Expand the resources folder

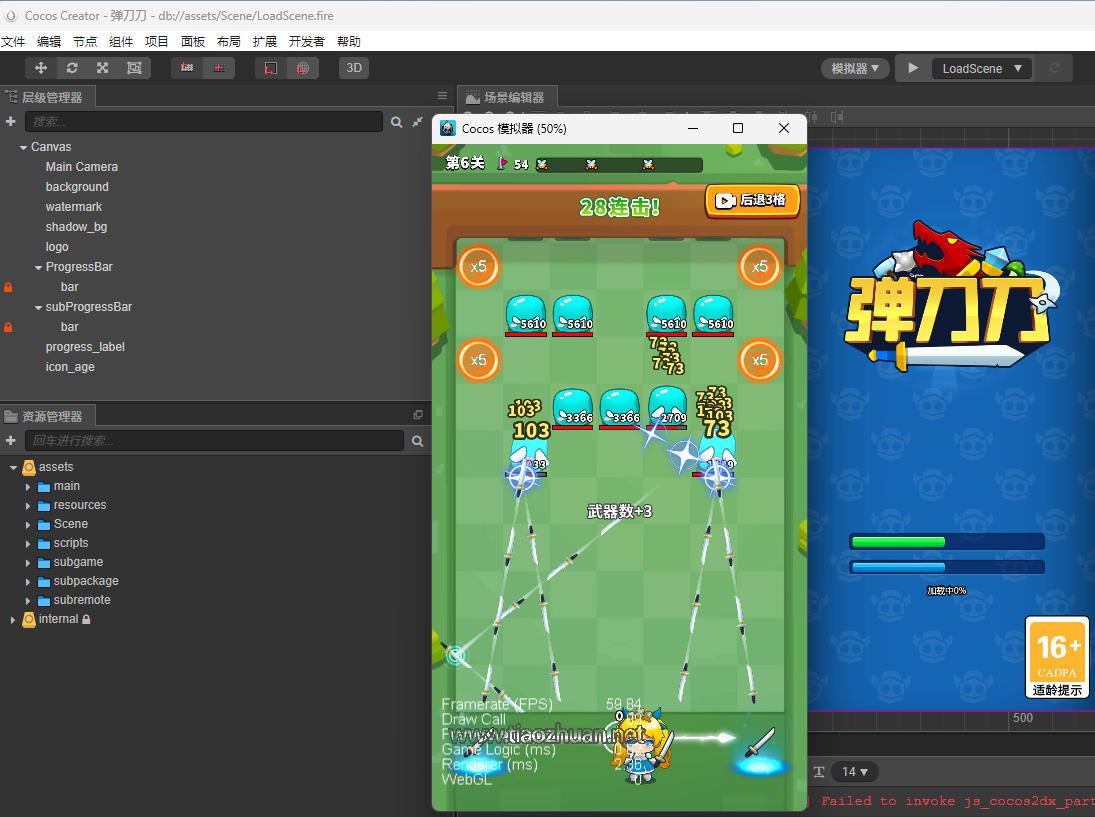(28, 505)
